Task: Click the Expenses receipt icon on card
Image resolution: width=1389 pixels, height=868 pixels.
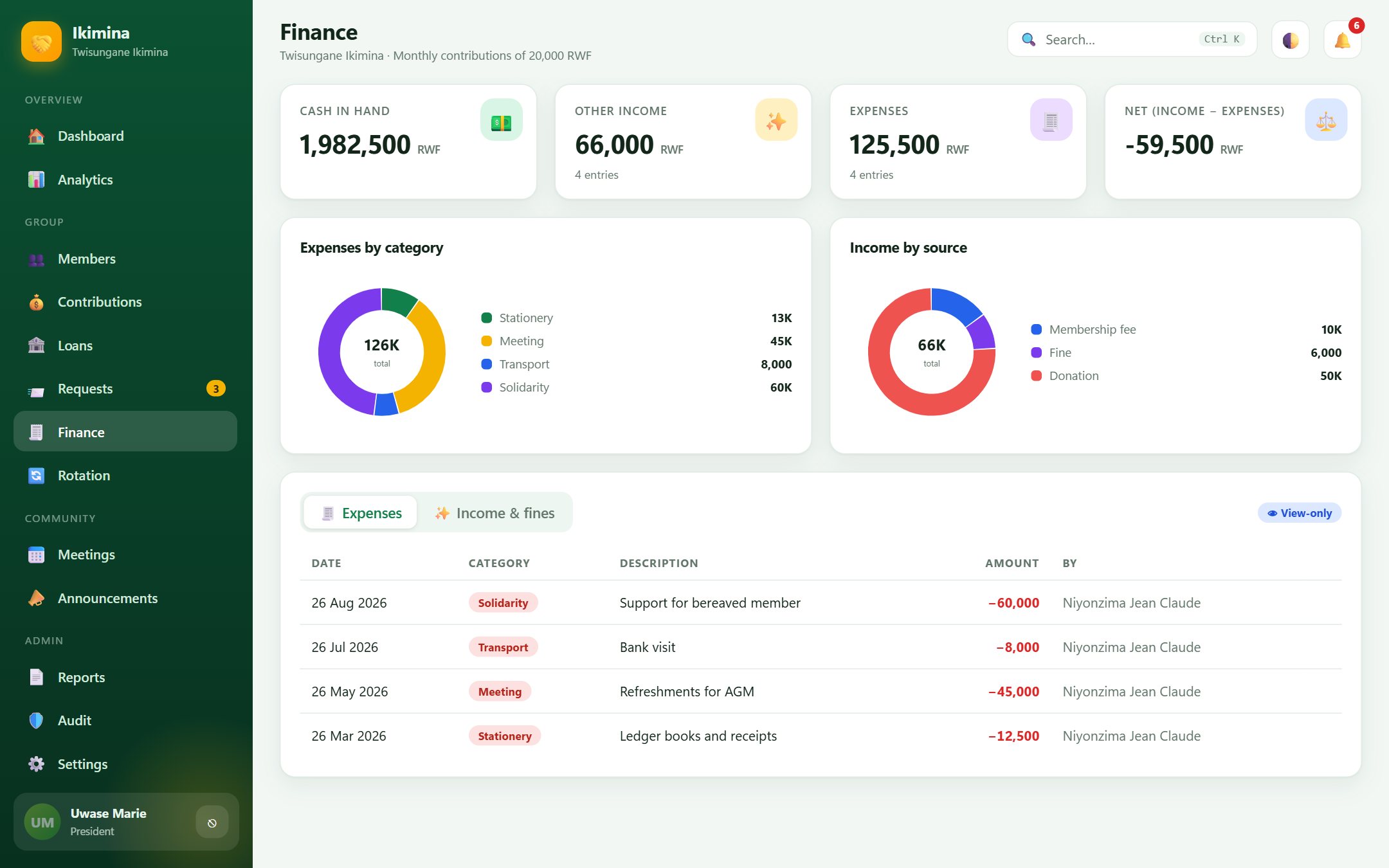Action: tap(1051, 120)
